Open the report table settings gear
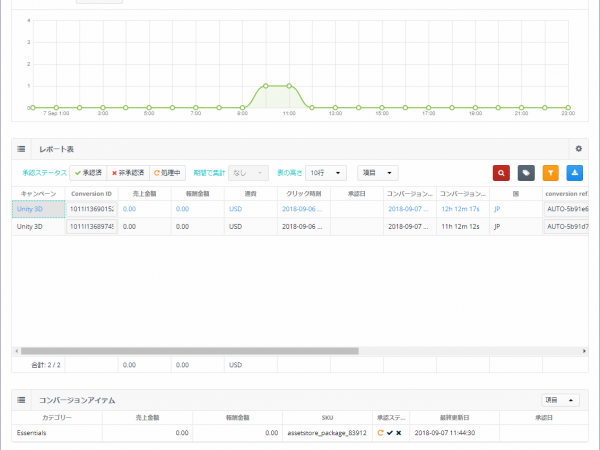 pyautogui.click(x=579, y=148)
